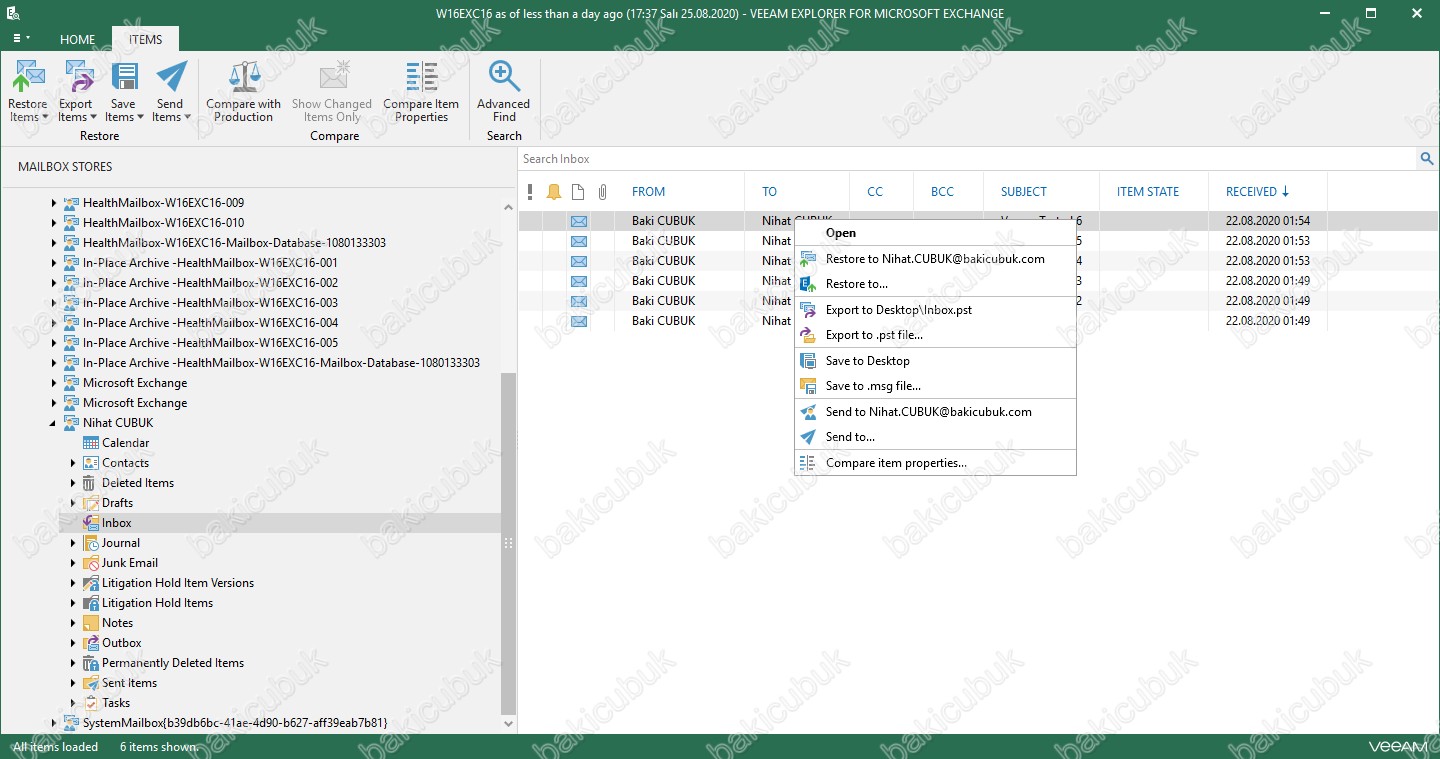Screen dimensions: 1440x759
Task: Open the Restore Items ribbon button
Action: [x=28, y=91]
